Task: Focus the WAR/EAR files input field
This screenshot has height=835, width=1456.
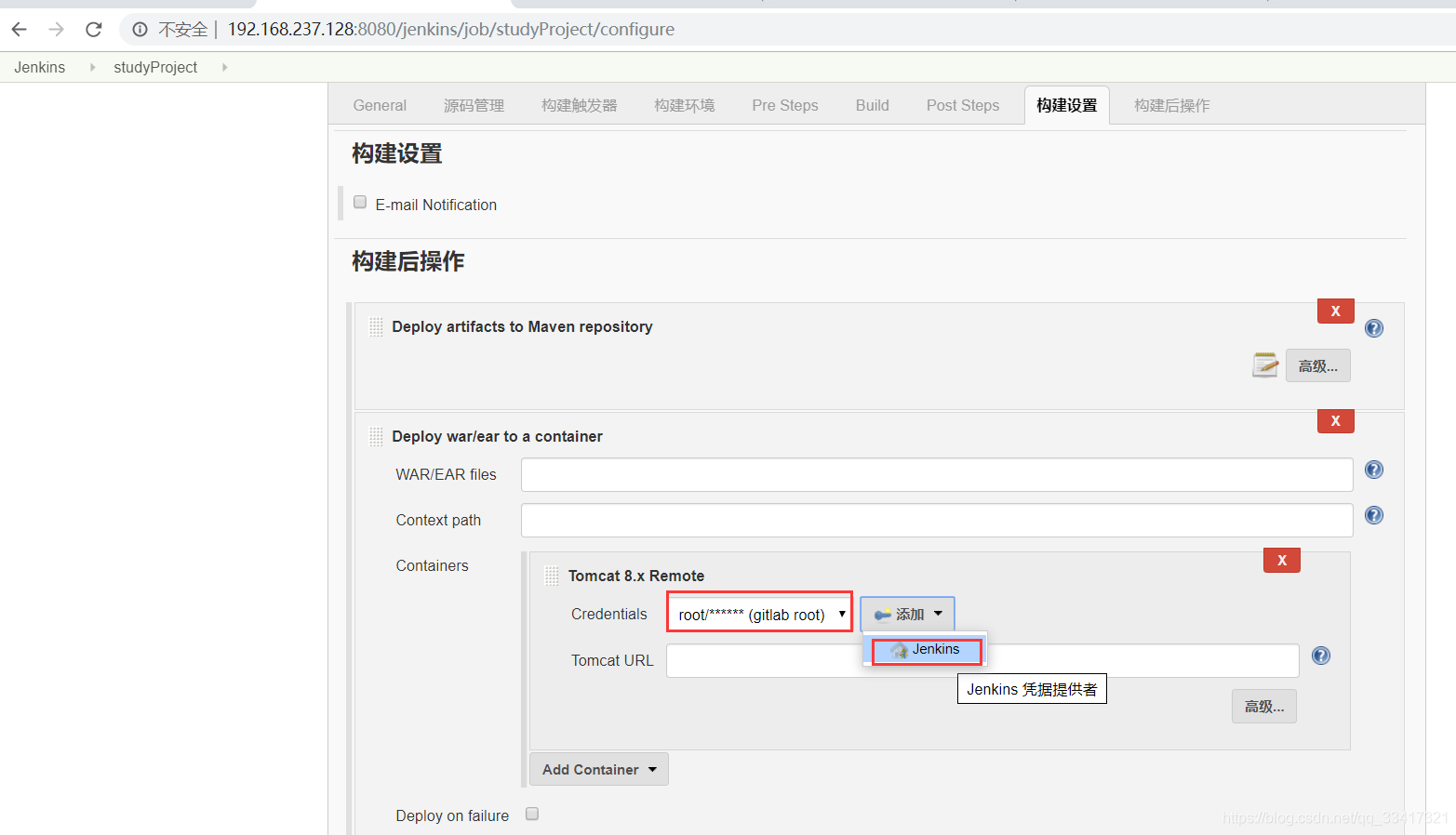Action: pyautogui.click(x=937, y=474)
